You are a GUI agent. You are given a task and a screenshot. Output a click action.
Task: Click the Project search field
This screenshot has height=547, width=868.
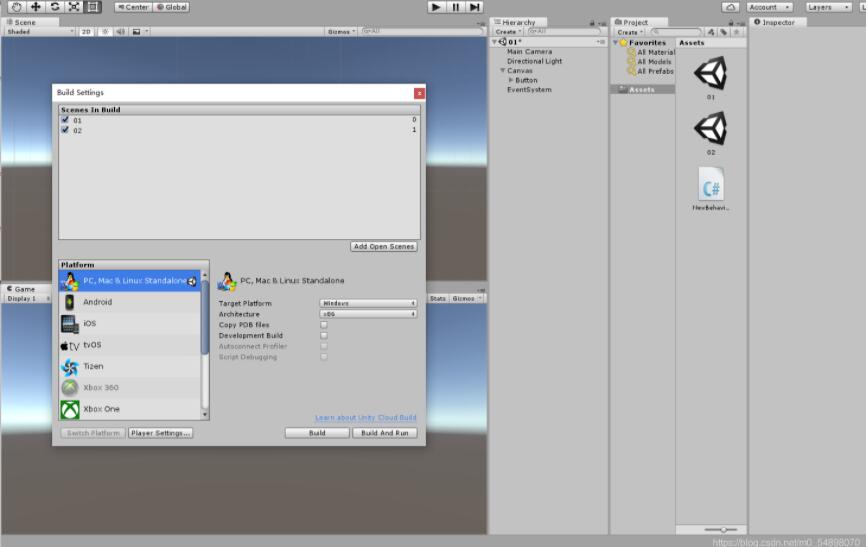676,32
